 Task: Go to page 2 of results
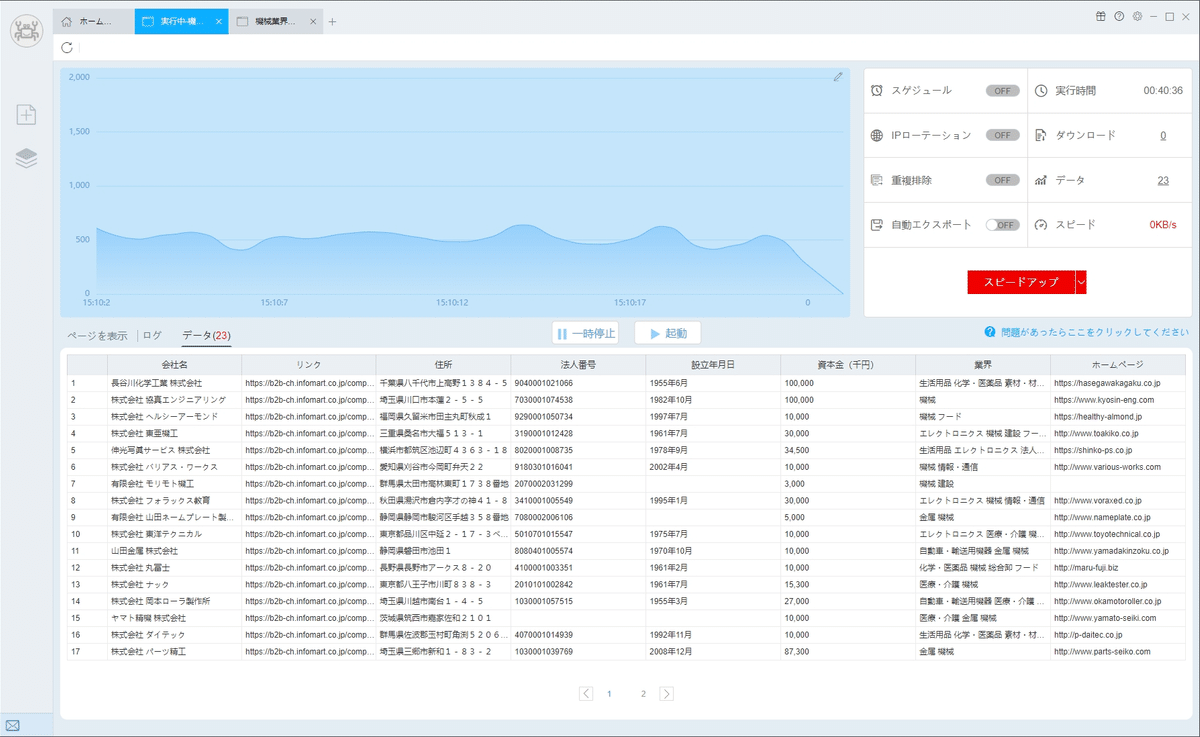click(643, 693)
